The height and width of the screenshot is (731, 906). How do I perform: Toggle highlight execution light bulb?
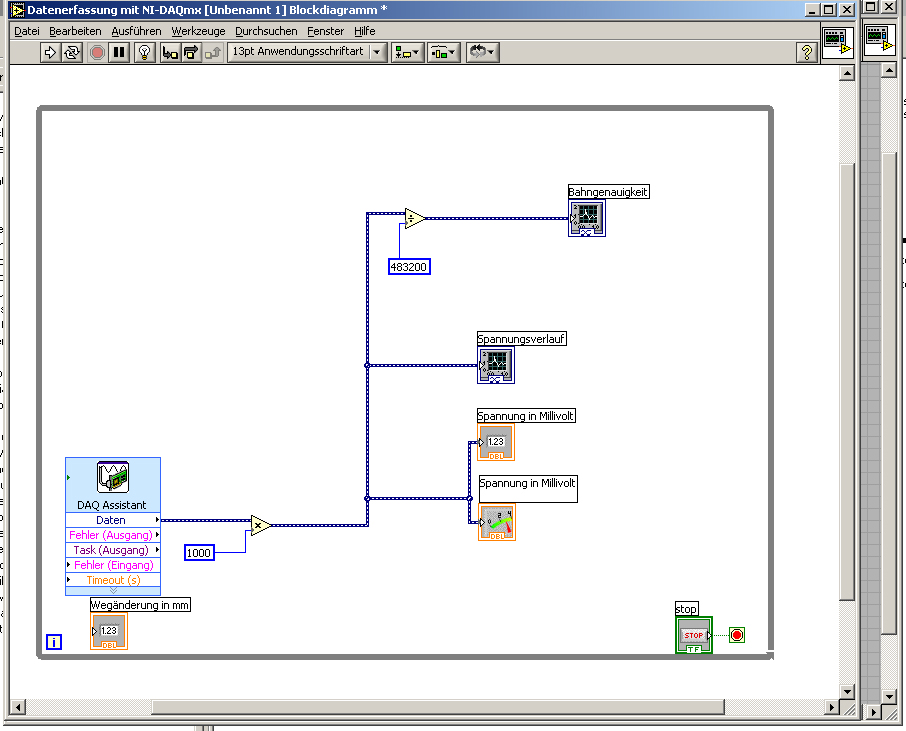[144, 53]
